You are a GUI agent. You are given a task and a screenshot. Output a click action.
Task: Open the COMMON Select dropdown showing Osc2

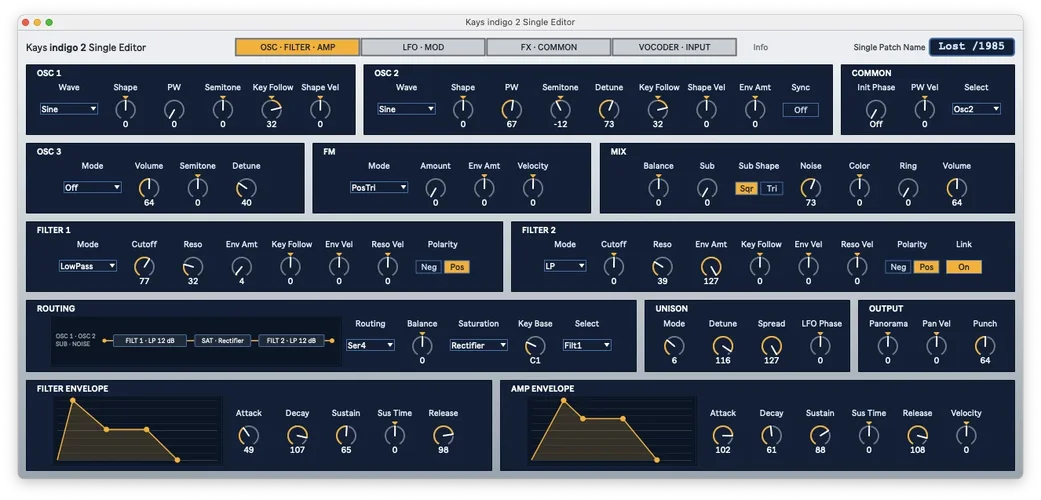pyautogui.click(x=976, y=109)
